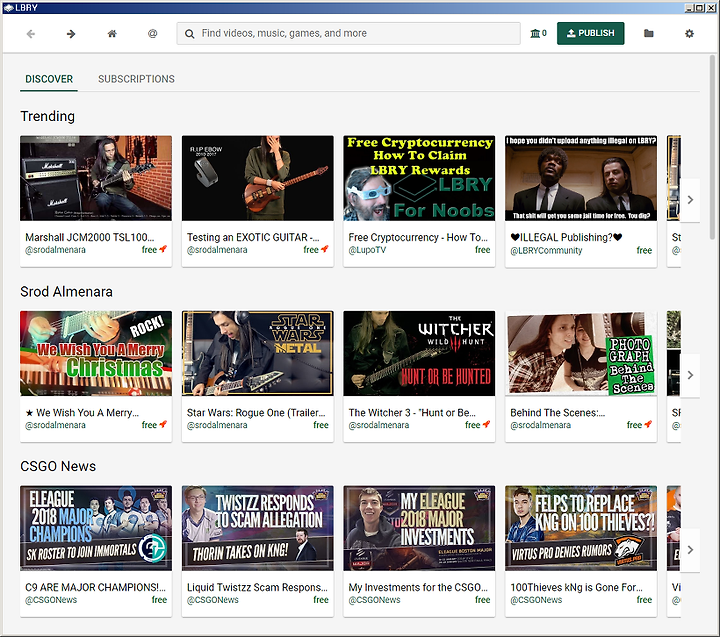Switch to the Discover tab
This screenshot has height=637, width=720.
tap(49, 79)
